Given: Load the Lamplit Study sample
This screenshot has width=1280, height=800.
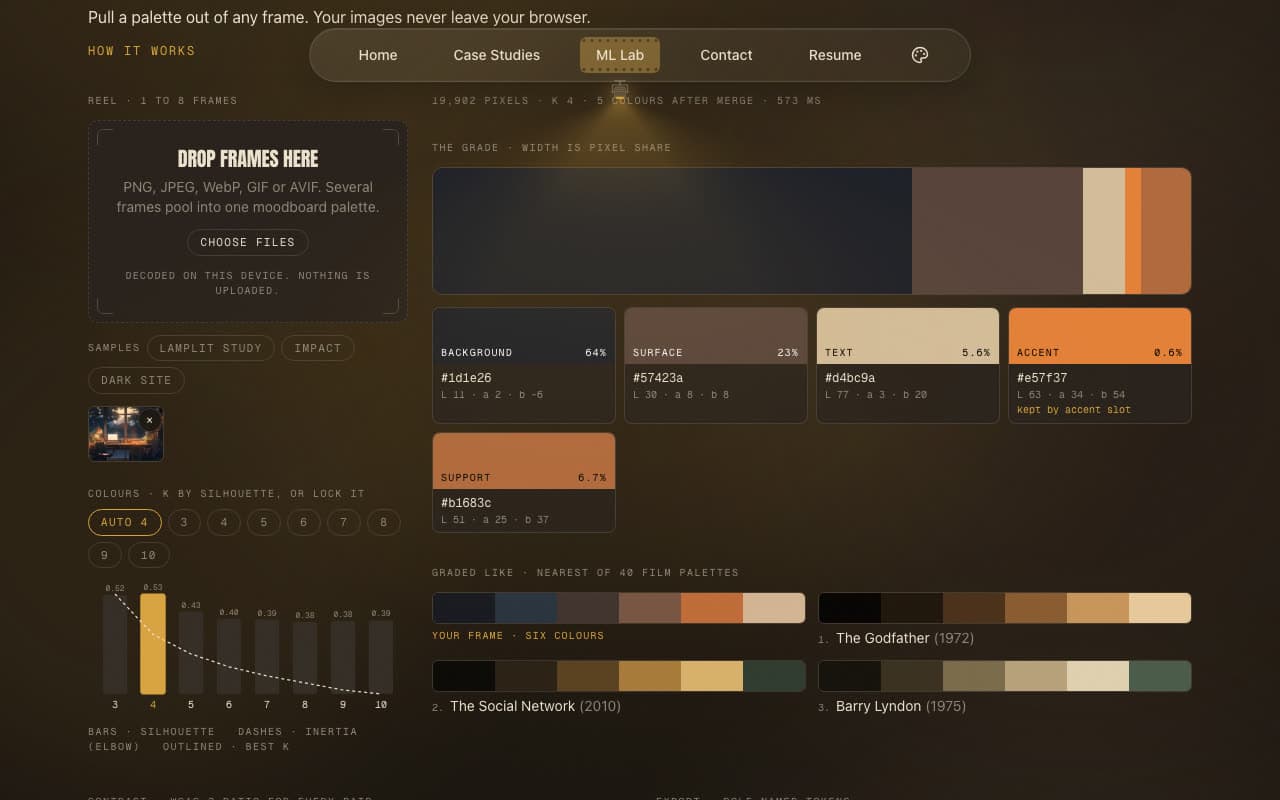Looking at the screenshot, I should [210, 348].
